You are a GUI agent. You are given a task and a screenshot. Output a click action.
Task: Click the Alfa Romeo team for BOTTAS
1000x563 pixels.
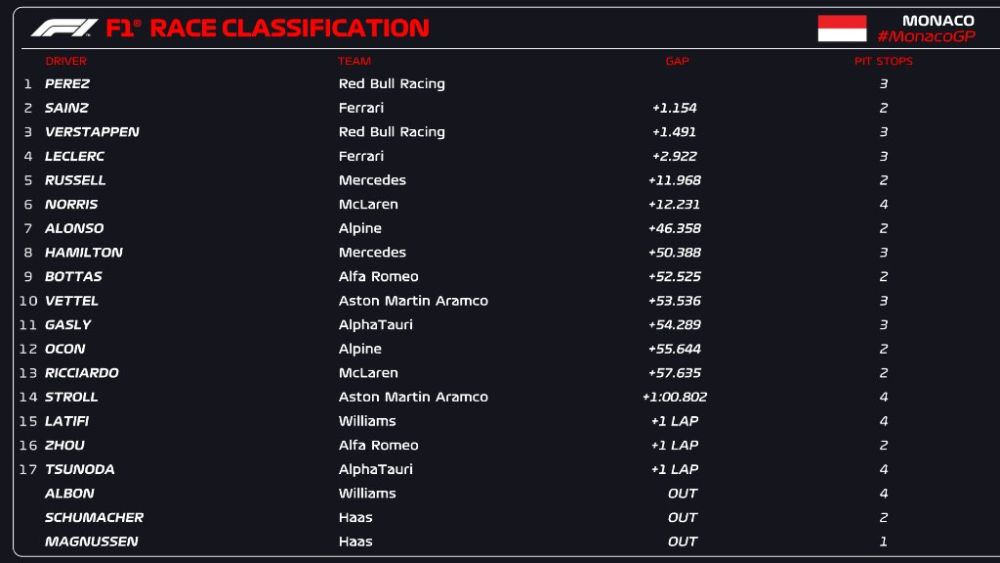click(x=378, y=277)
